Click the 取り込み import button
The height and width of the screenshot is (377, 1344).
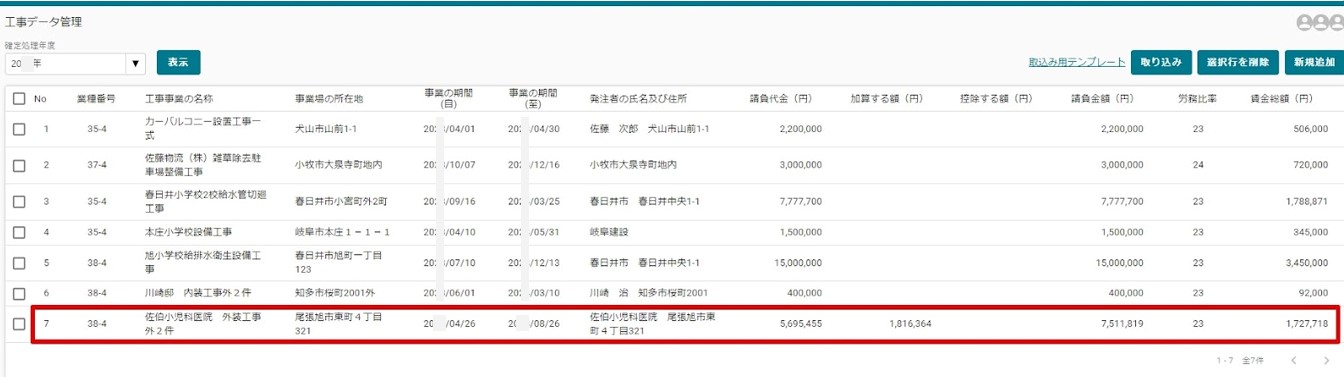pyautogui.click(x=1161, y=62)
